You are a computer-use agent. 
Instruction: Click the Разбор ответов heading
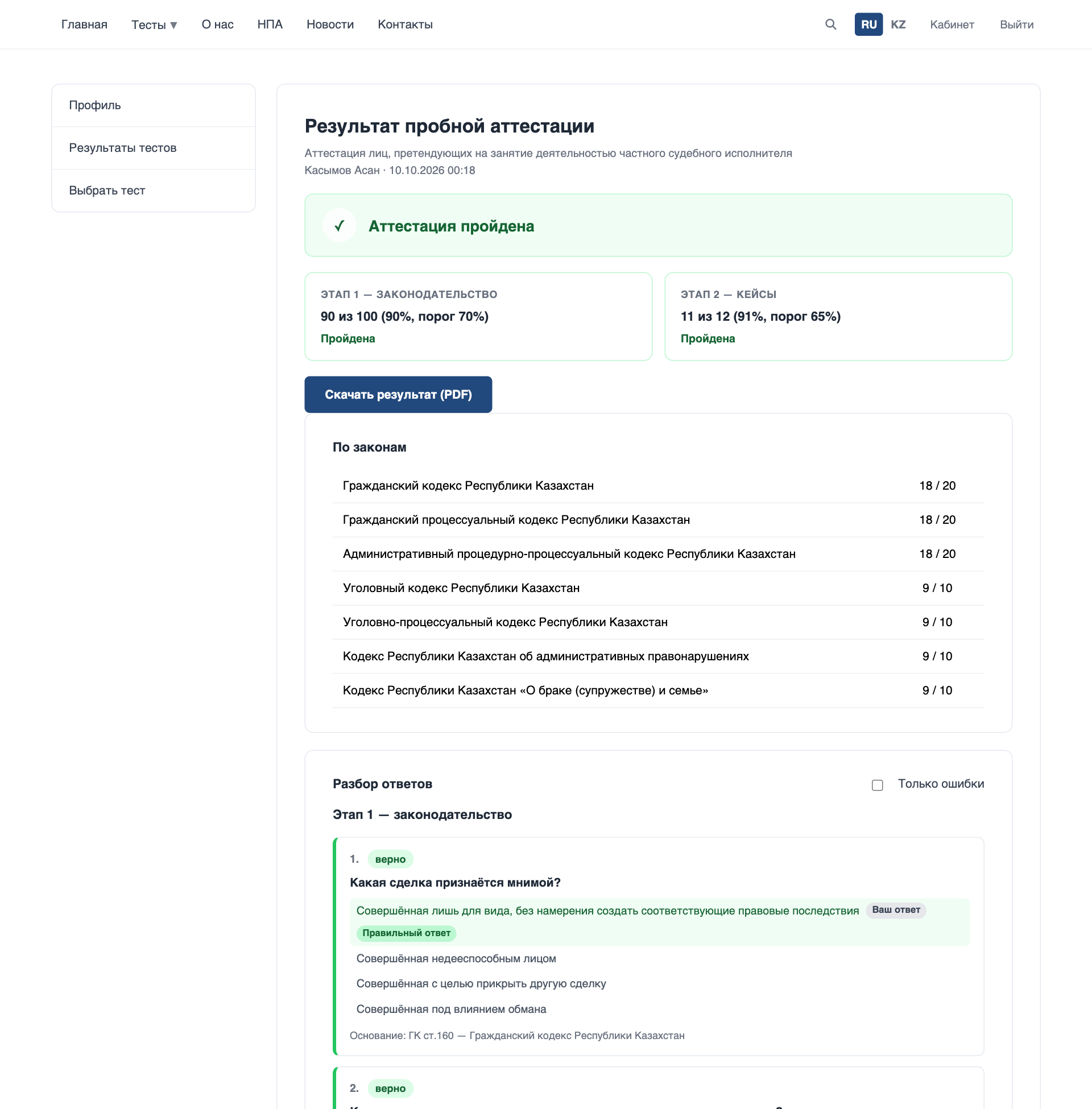[383, 784]
